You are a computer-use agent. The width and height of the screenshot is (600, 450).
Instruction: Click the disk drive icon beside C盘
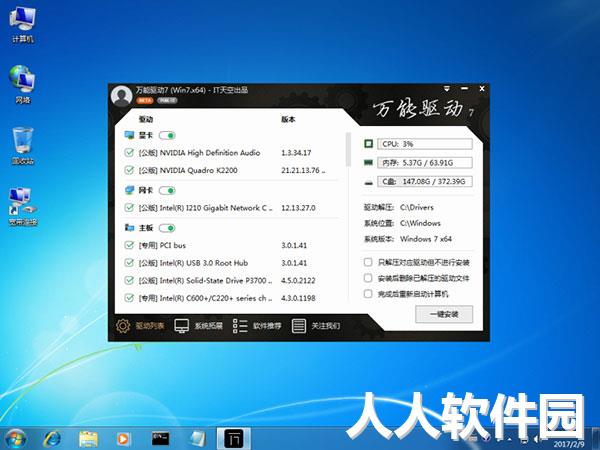pyautogui.click(x=368, y=183)
